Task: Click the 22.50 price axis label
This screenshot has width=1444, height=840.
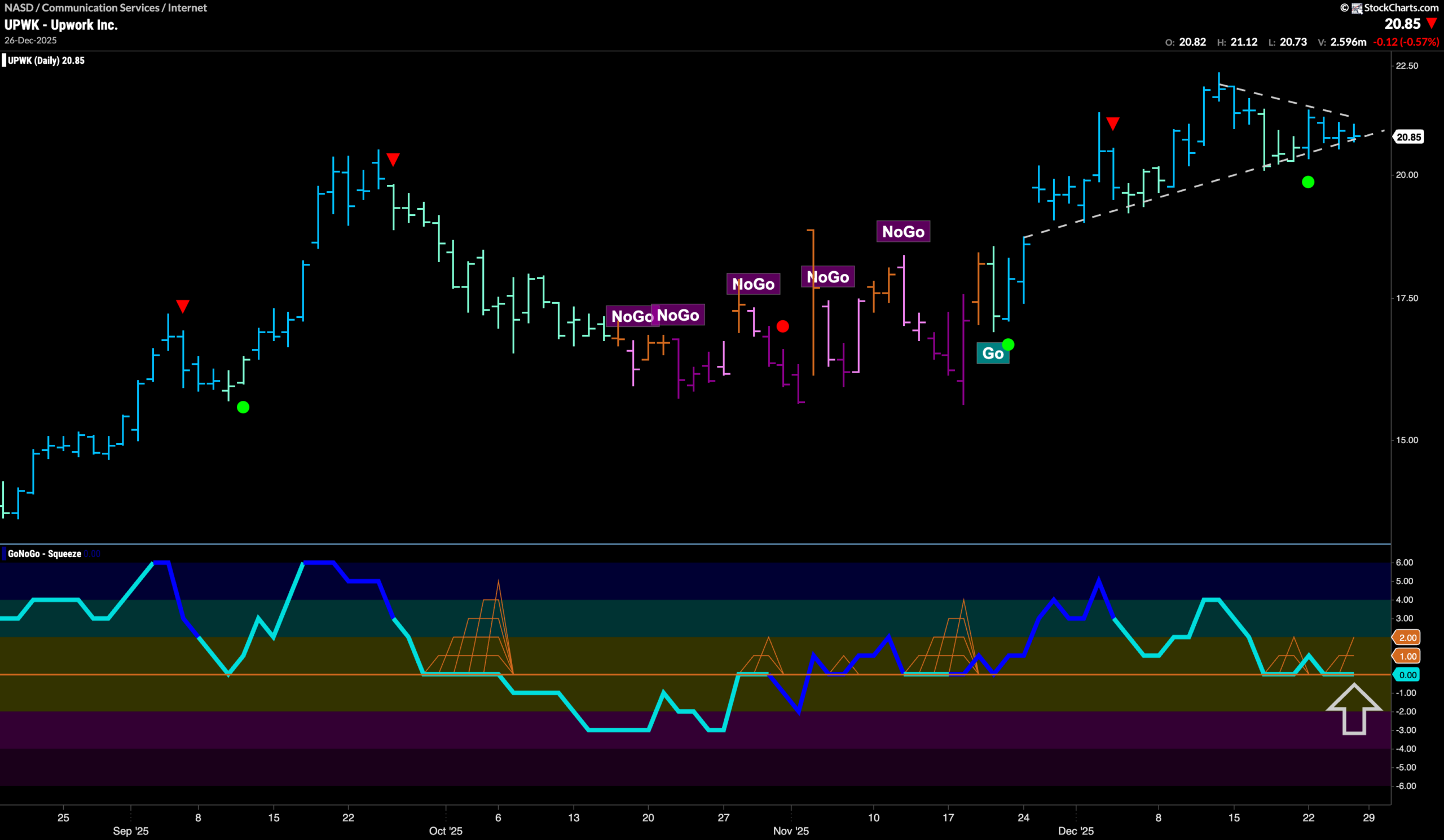Action: click(1407, 66)
